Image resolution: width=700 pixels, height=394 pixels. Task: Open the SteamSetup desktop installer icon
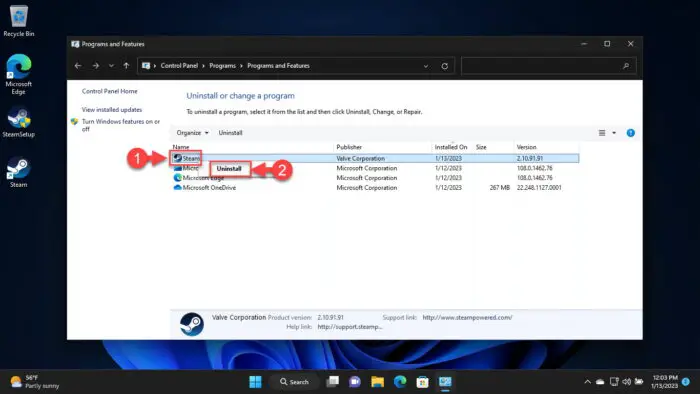[x=18, y=122]
